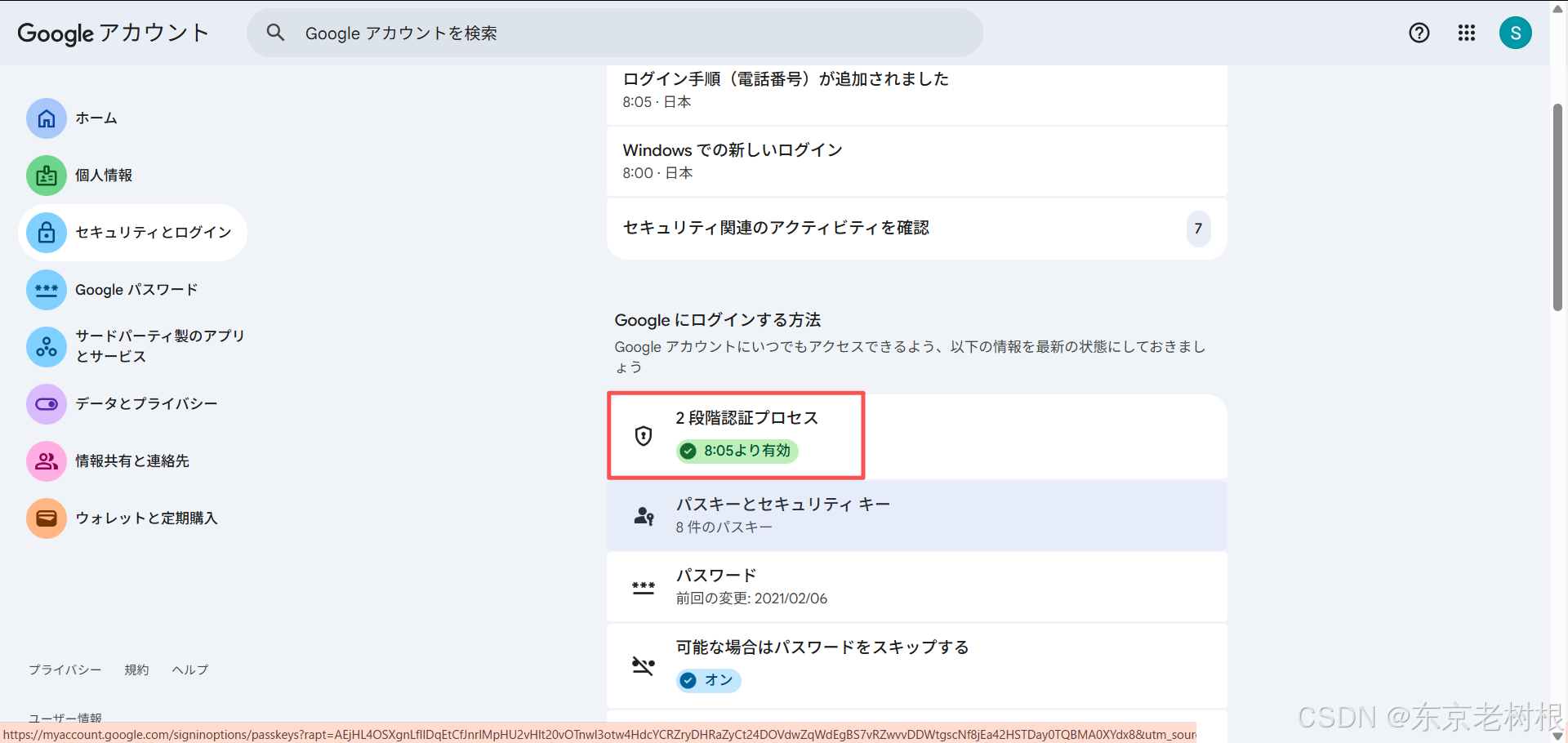Image resolution: width=1568 pixels, height=743 pixels.
Task: Open パスワード row last changed 2021/02/06
Action: 916,587
